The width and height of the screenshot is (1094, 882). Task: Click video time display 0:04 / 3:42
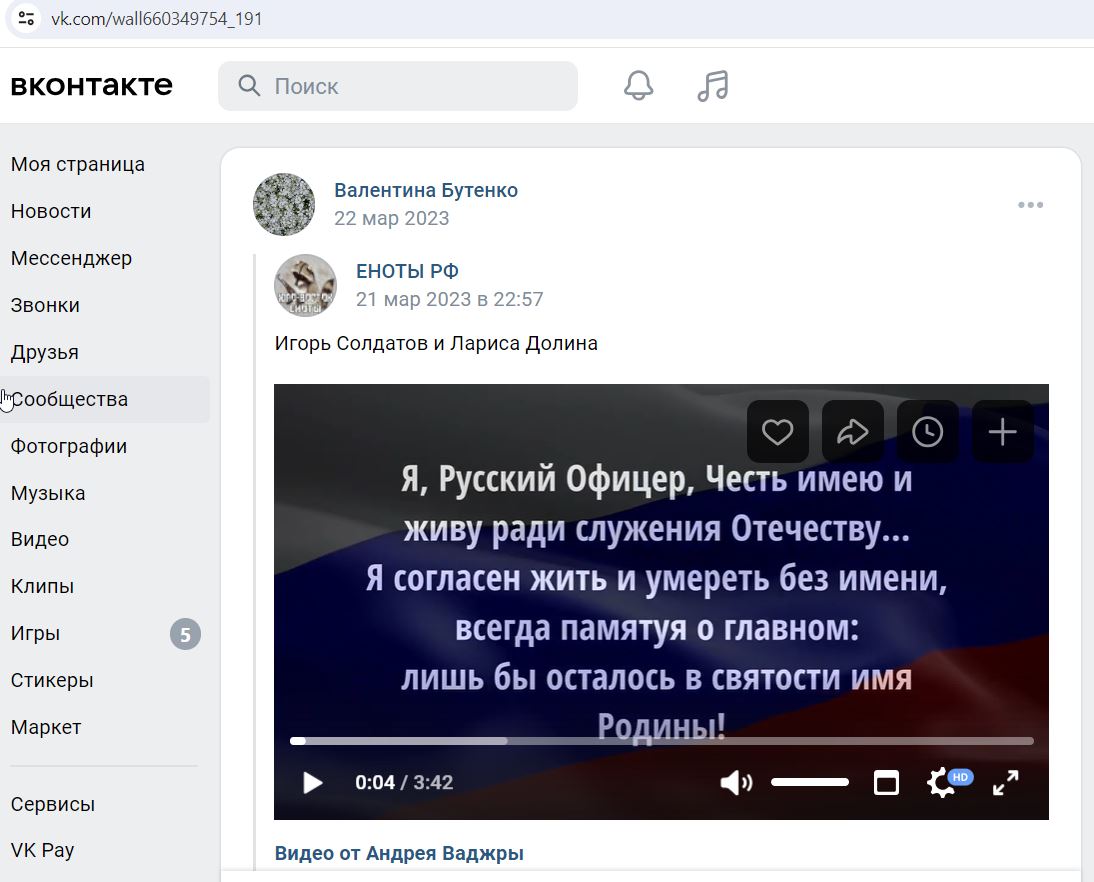tap(404, 783)
